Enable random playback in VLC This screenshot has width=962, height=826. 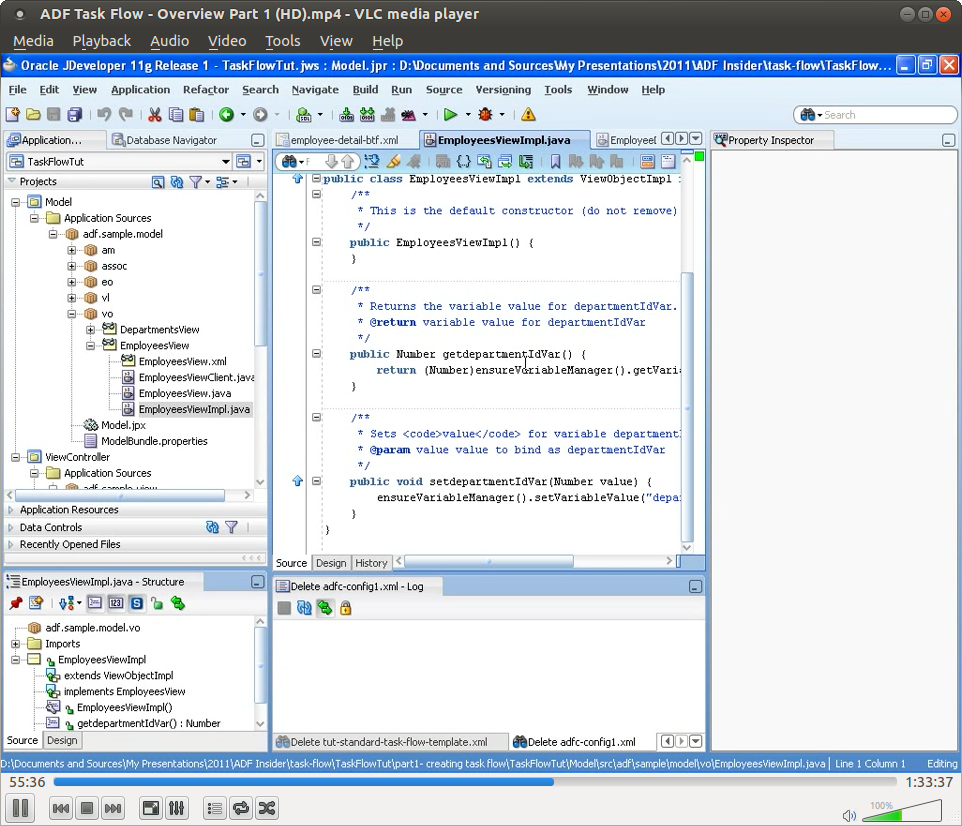tap(269, 808)
